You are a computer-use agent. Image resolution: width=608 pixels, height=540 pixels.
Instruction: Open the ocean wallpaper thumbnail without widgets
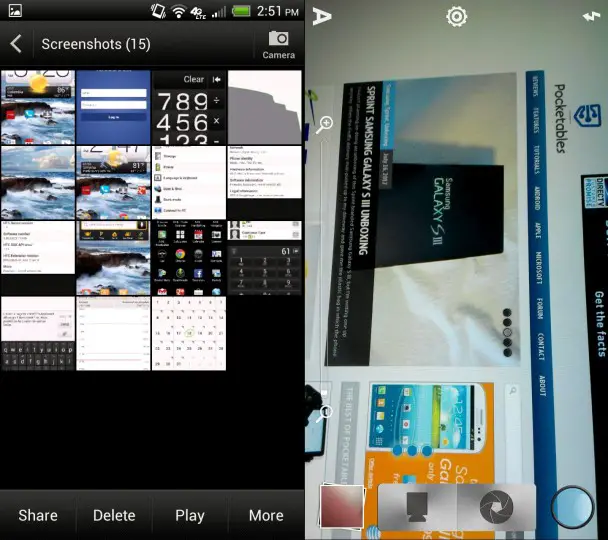[38, 183]
